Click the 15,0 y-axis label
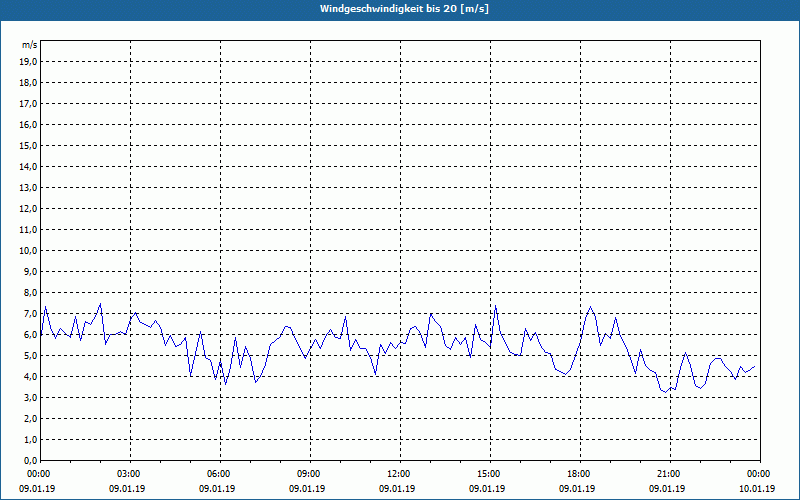Image resolution: width=800 pixels, height=500 pixels. click(x=28, y=145)
